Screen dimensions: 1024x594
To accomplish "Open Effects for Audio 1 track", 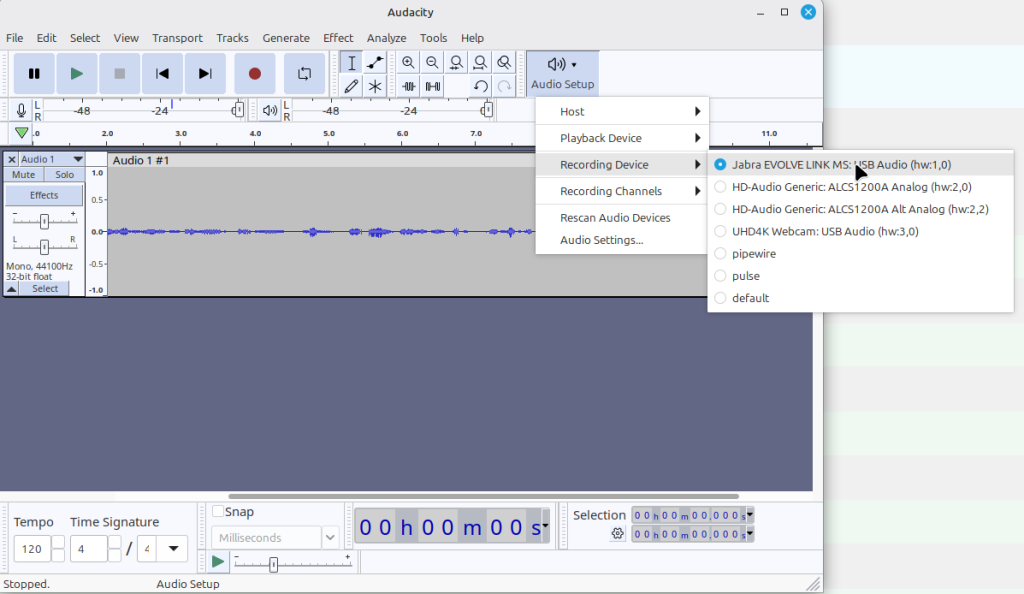I will (44, 195).
